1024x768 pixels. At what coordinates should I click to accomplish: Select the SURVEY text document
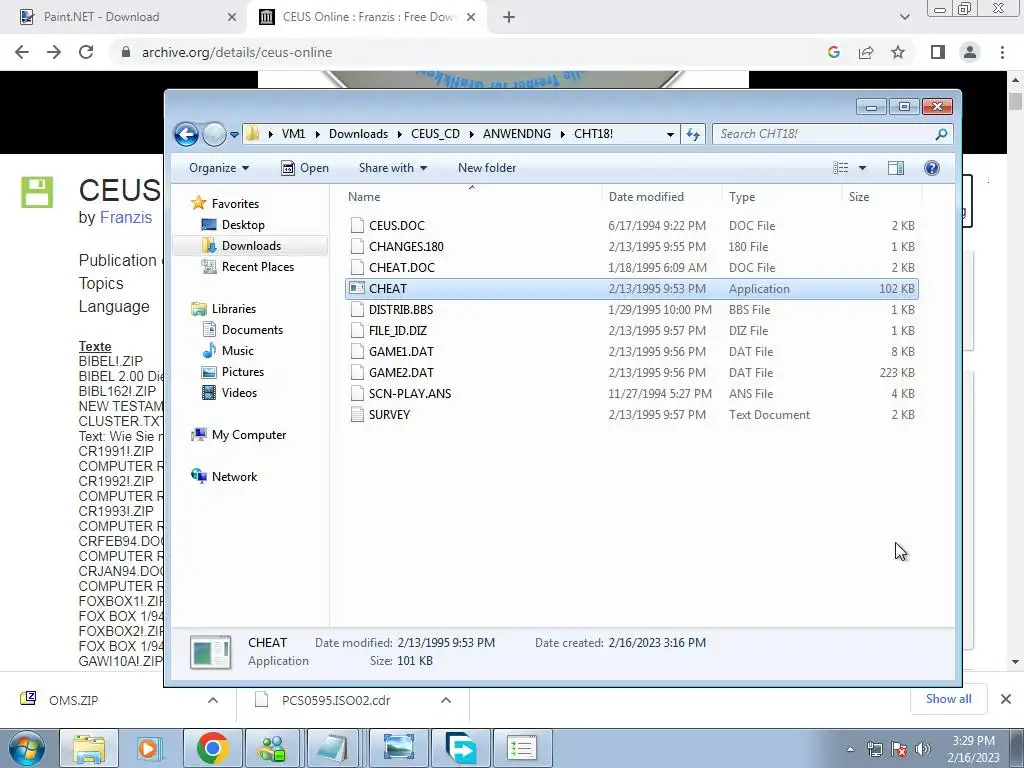[x=389, y=415]
